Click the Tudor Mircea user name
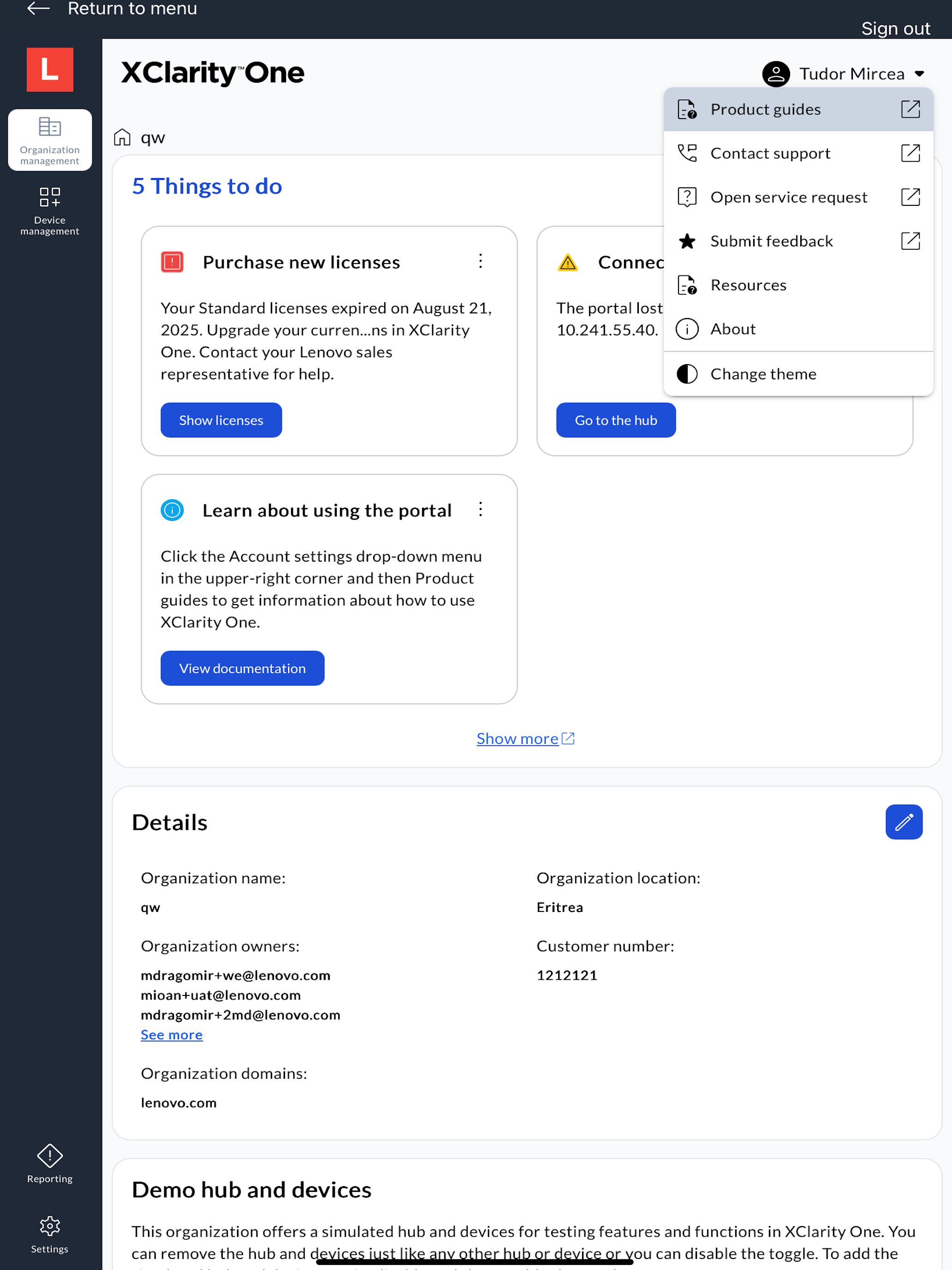Image resolution: width=952 pixels, height=1270 pixels. pyautogui.click(x=852, y=73)
